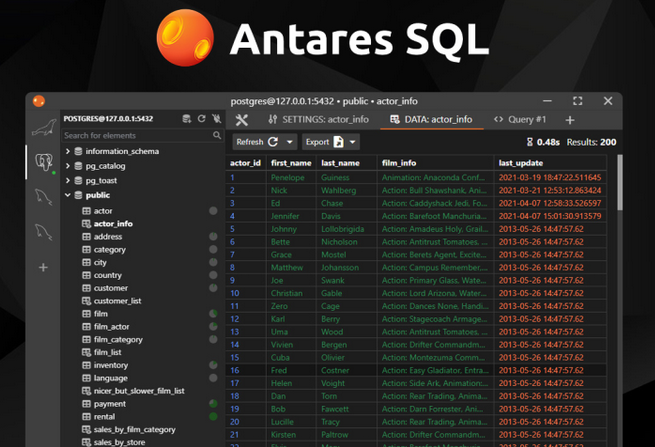Refresh the schema list in explorer header
This screenshot has width=655, height=447.
(x=201, y=119)
